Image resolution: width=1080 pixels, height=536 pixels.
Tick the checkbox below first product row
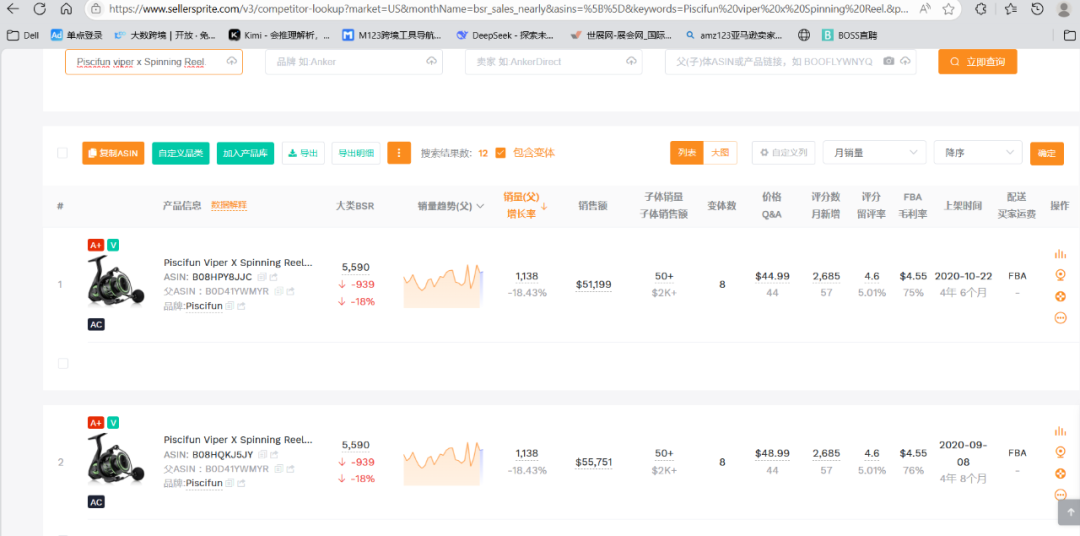point(62,363)
